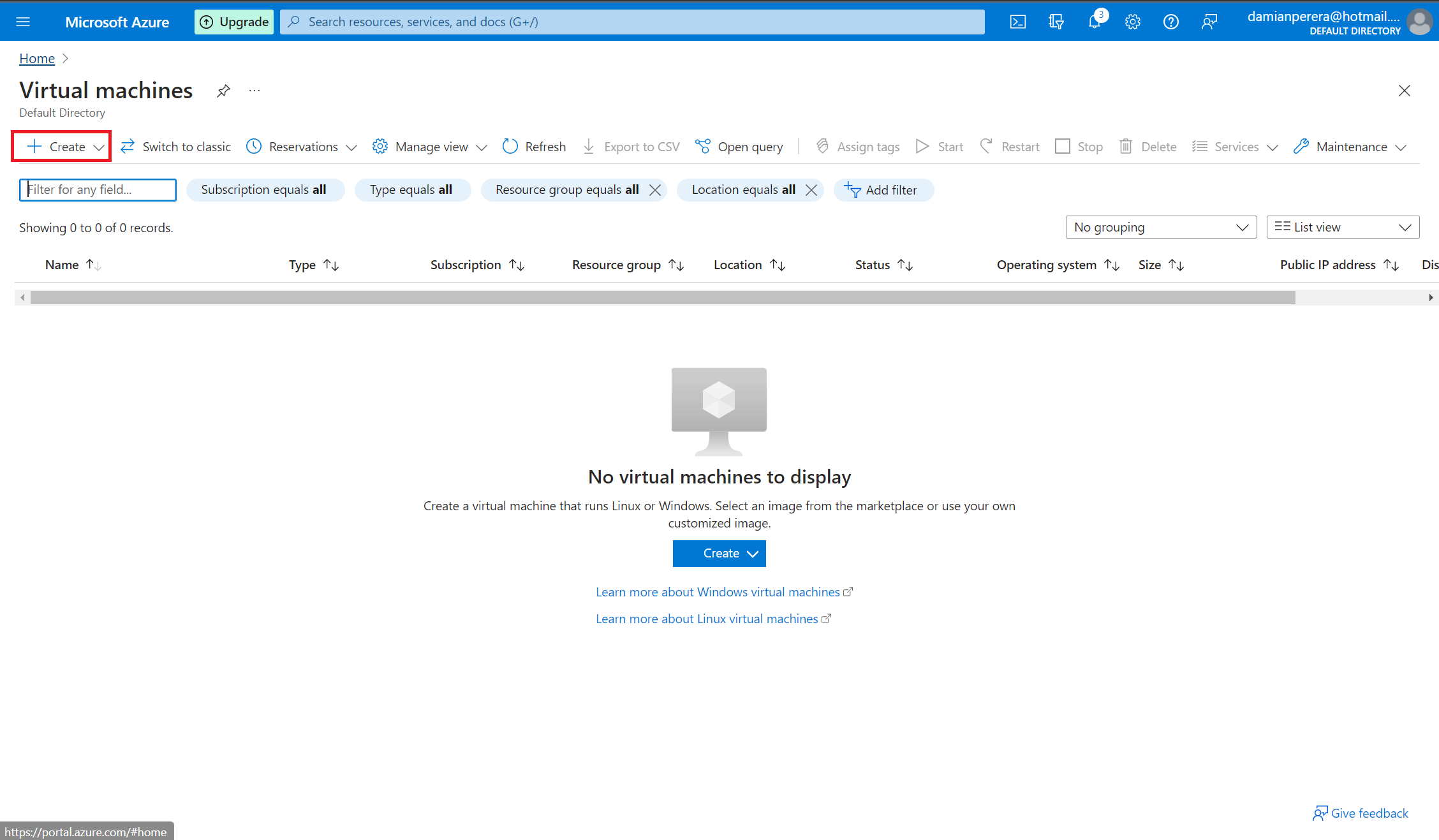The image size is (1439, 840).
Task: Navigate using the Home breadcrumb
Action: pos(36,58)
